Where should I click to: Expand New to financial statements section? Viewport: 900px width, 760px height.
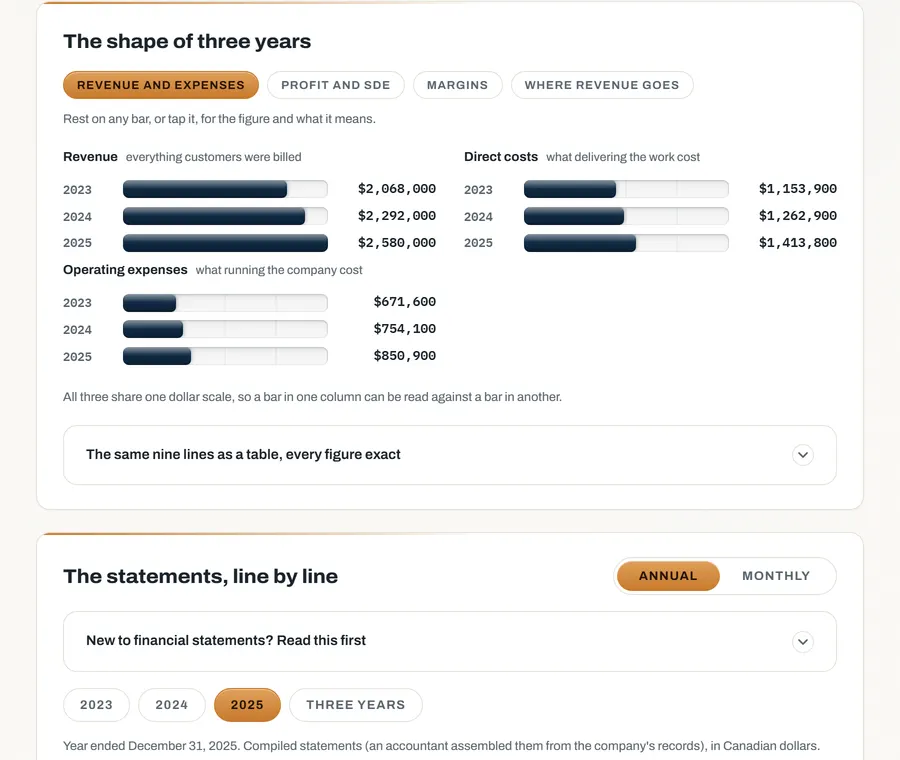click(449, 641)
